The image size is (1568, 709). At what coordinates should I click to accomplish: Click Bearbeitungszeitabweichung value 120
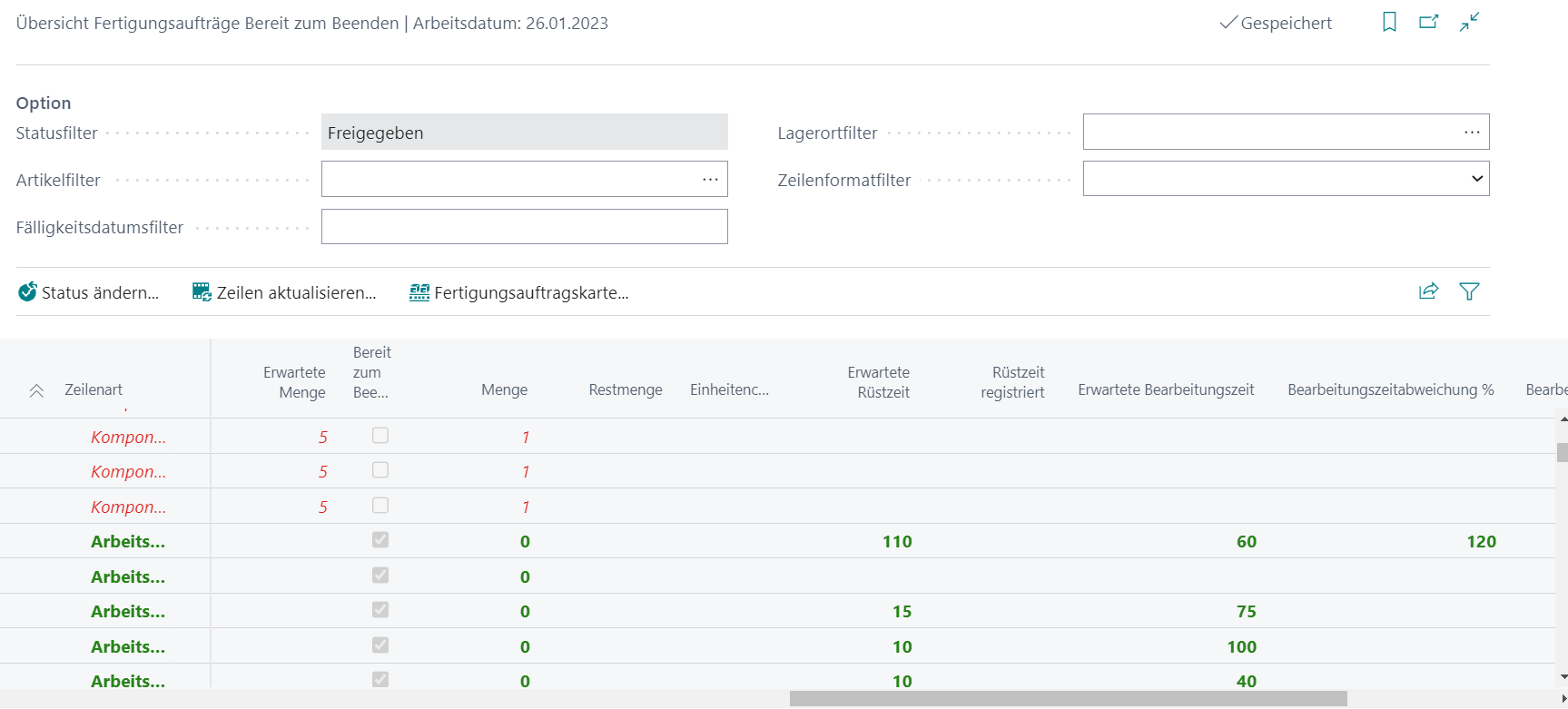[x=1481, y=542]
